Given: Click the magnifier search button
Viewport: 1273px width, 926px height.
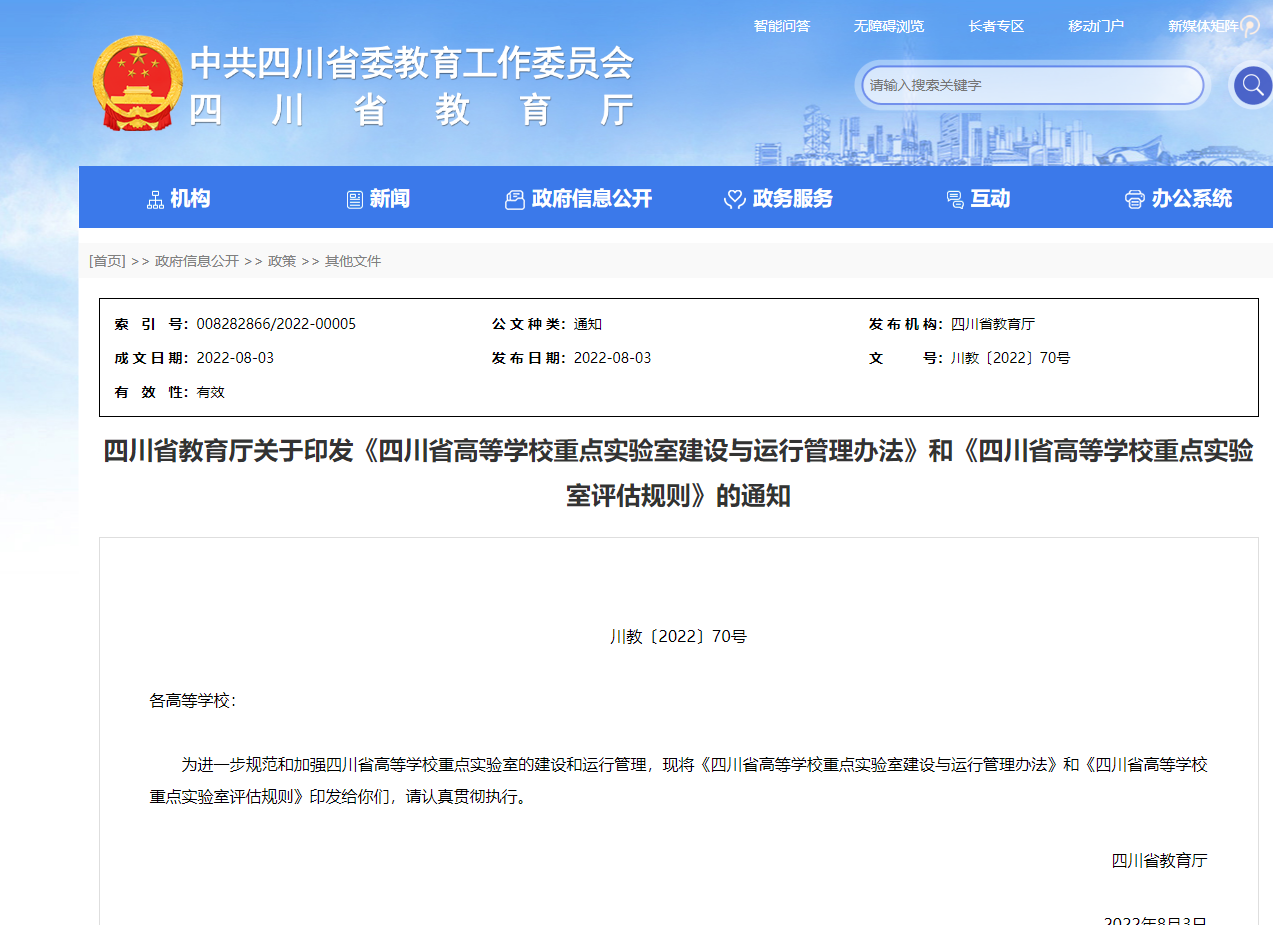Looking at the screenshot, I should point(1251,85).
